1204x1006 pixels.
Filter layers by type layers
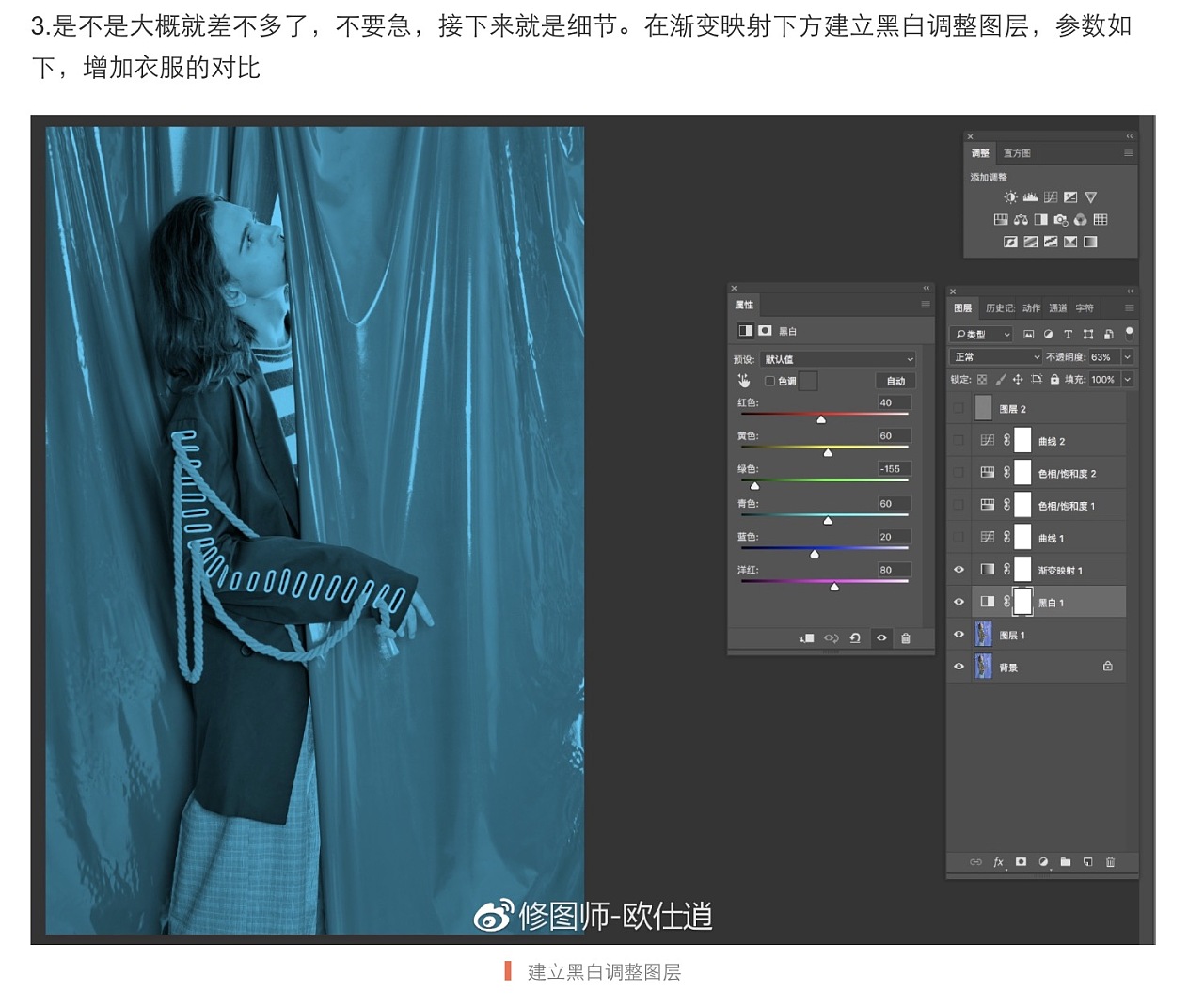1069,335
